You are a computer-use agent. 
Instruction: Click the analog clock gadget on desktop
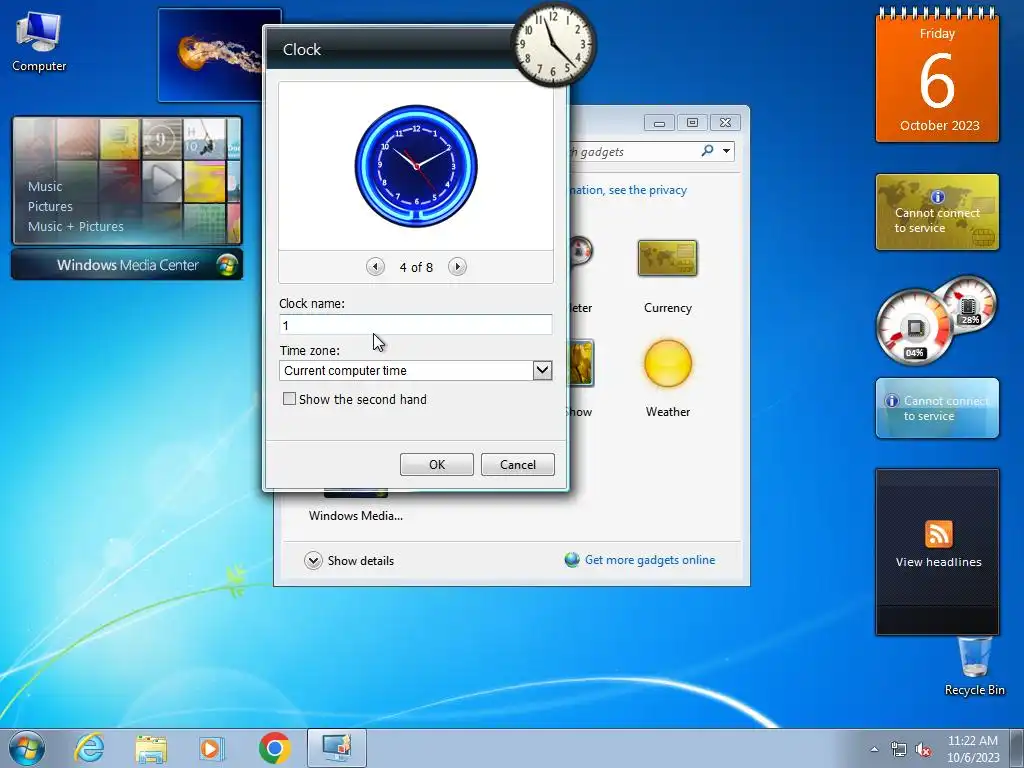[553, 44]
